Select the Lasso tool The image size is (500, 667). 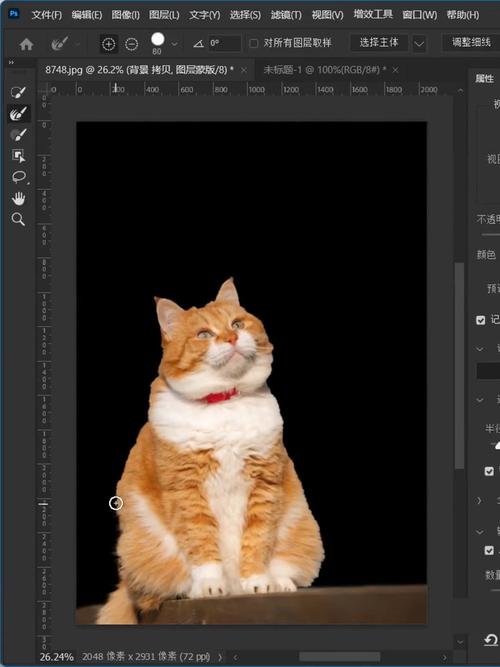pos(18,177)
